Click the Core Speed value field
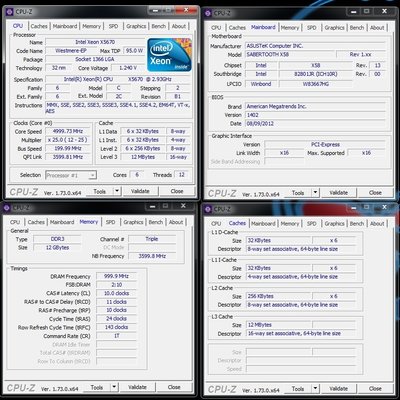400x400 pixels. 68,131
